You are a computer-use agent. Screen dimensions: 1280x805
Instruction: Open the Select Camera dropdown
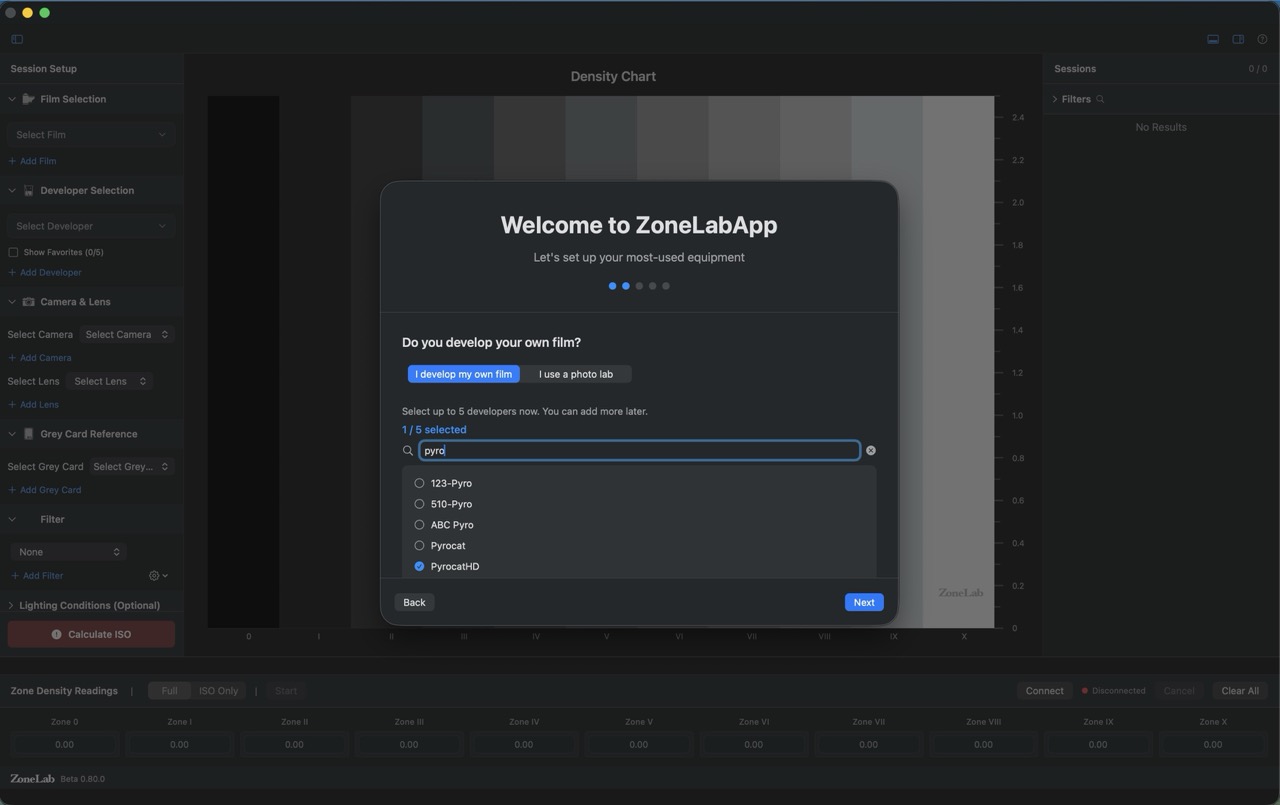(127, 334)
